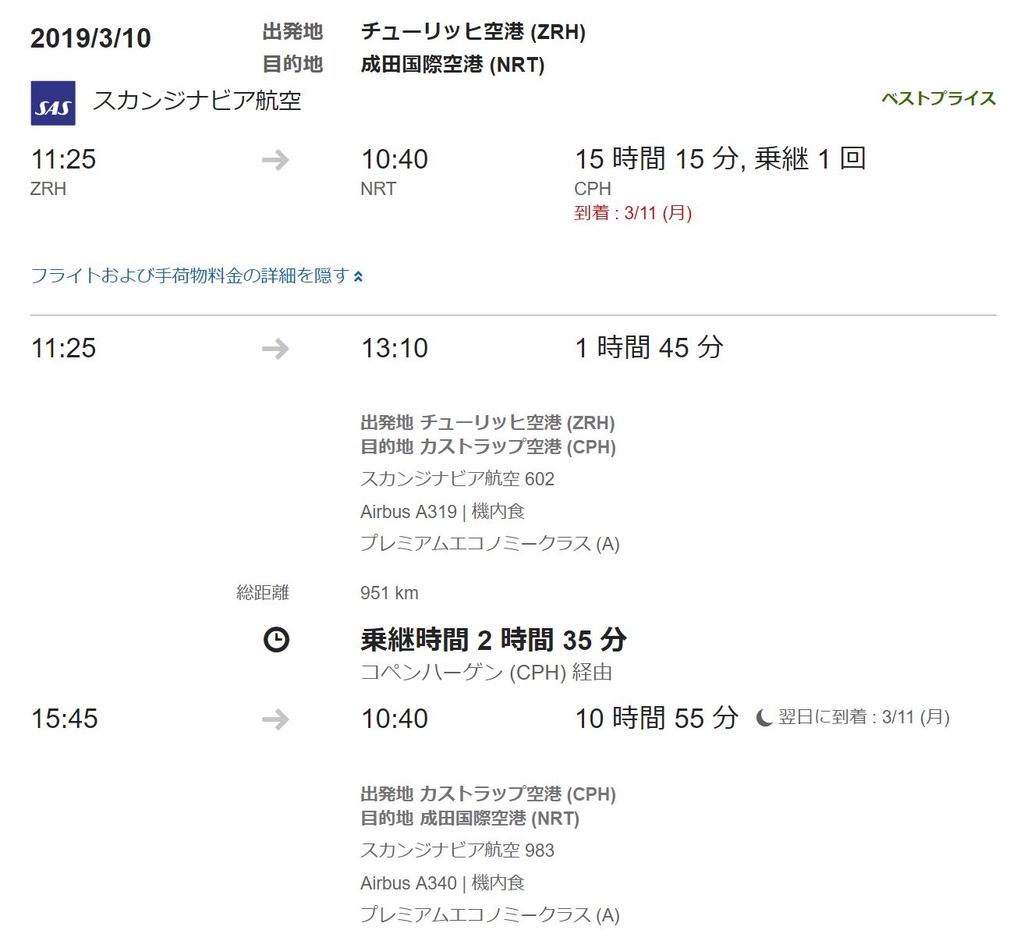
Task: Click total duration 15 時間 15 分, 乗継 1 回
Action: point(720,159)
